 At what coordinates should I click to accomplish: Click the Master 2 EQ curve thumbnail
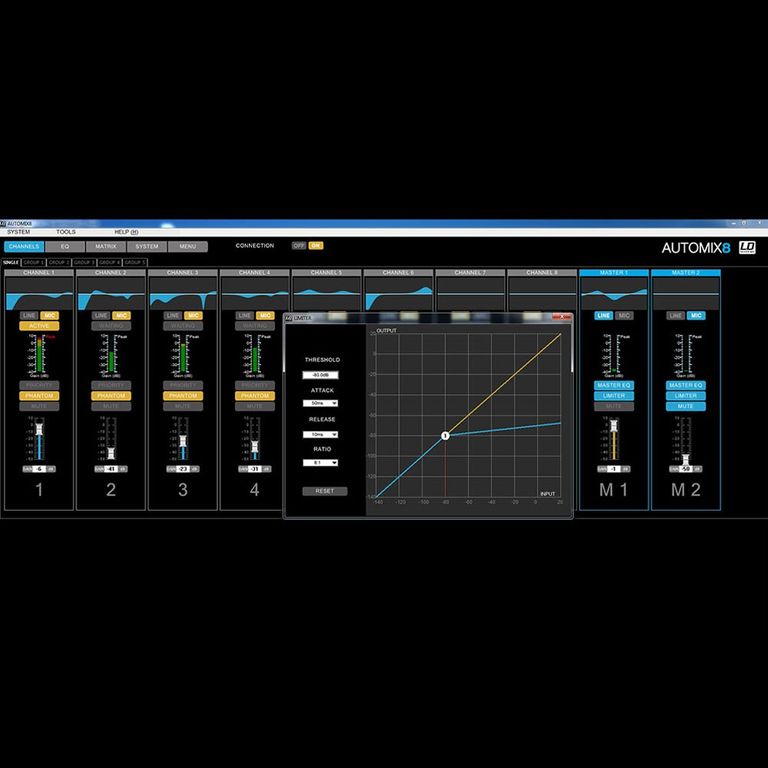685,294
